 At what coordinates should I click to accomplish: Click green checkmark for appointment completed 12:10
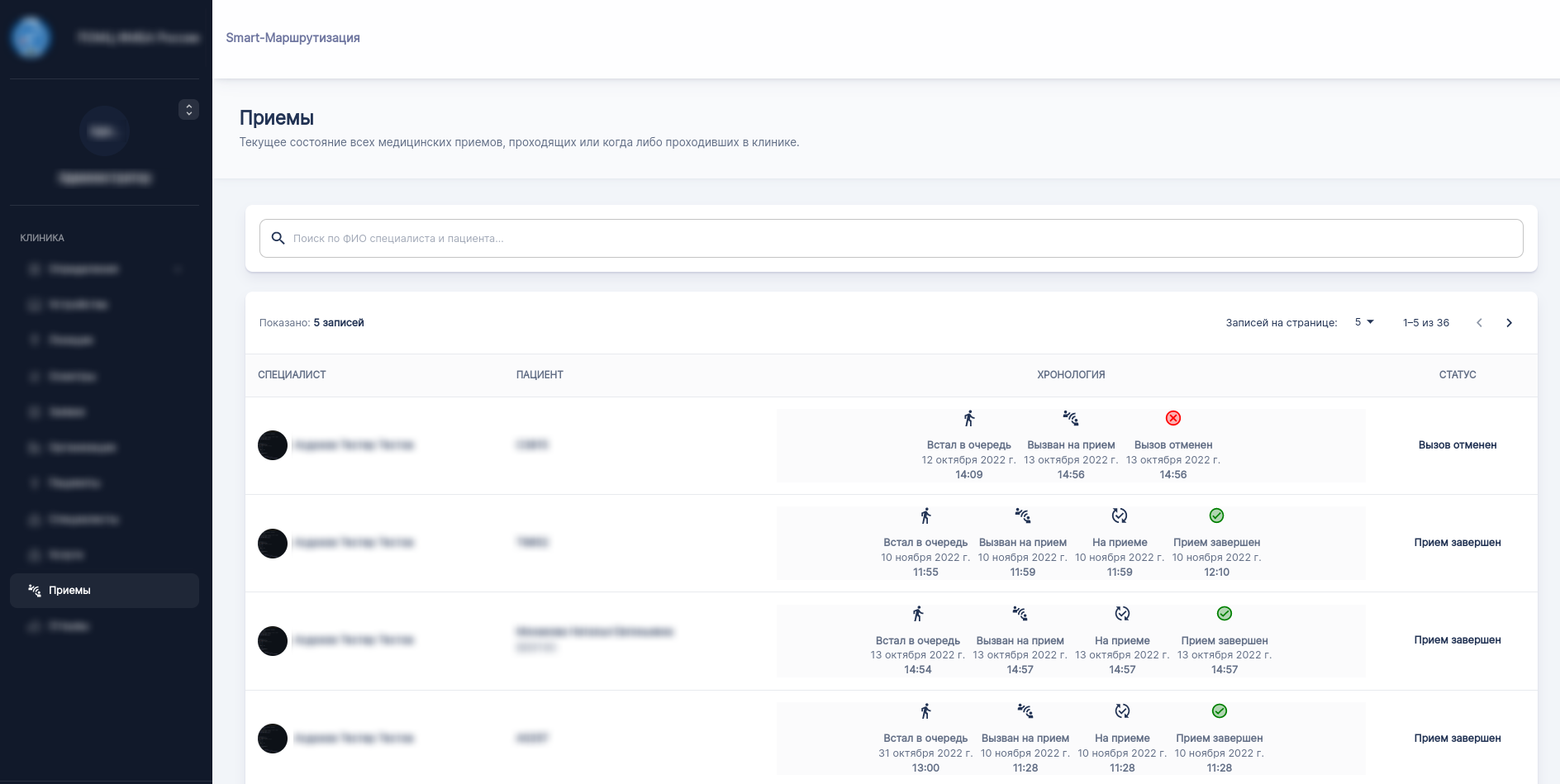click(x=1216, y=516)
